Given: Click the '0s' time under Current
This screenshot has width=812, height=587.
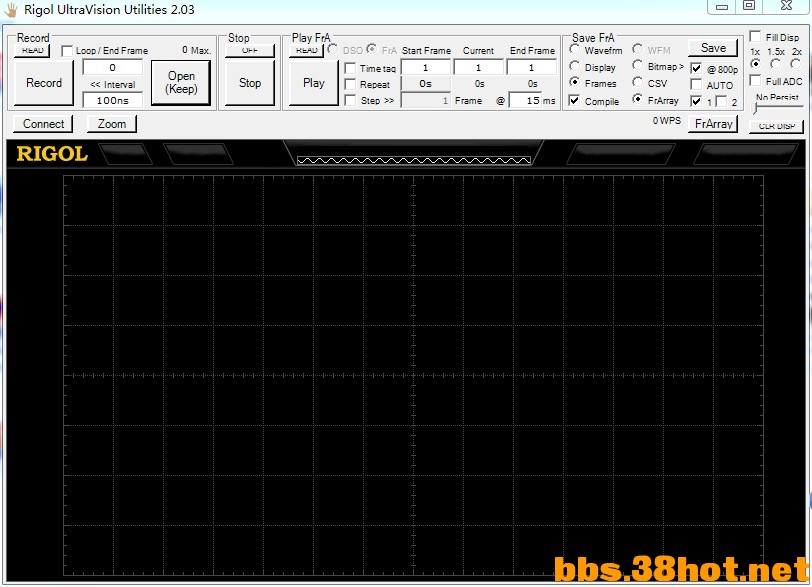Looking at the screenshot, I should (x=480, y=84).
